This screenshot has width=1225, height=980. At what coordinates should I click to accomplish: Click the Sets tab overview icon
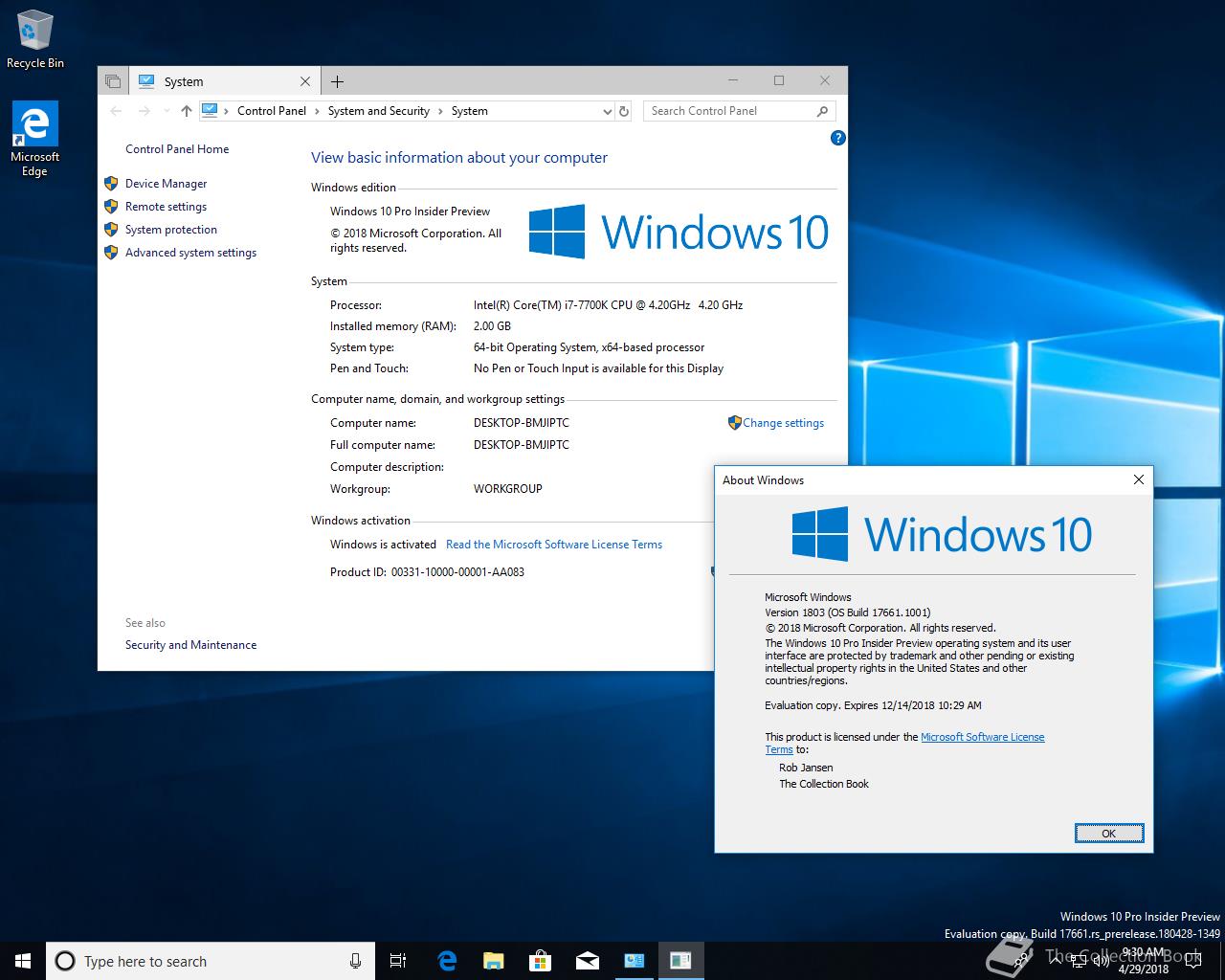[x=113, y=81]
